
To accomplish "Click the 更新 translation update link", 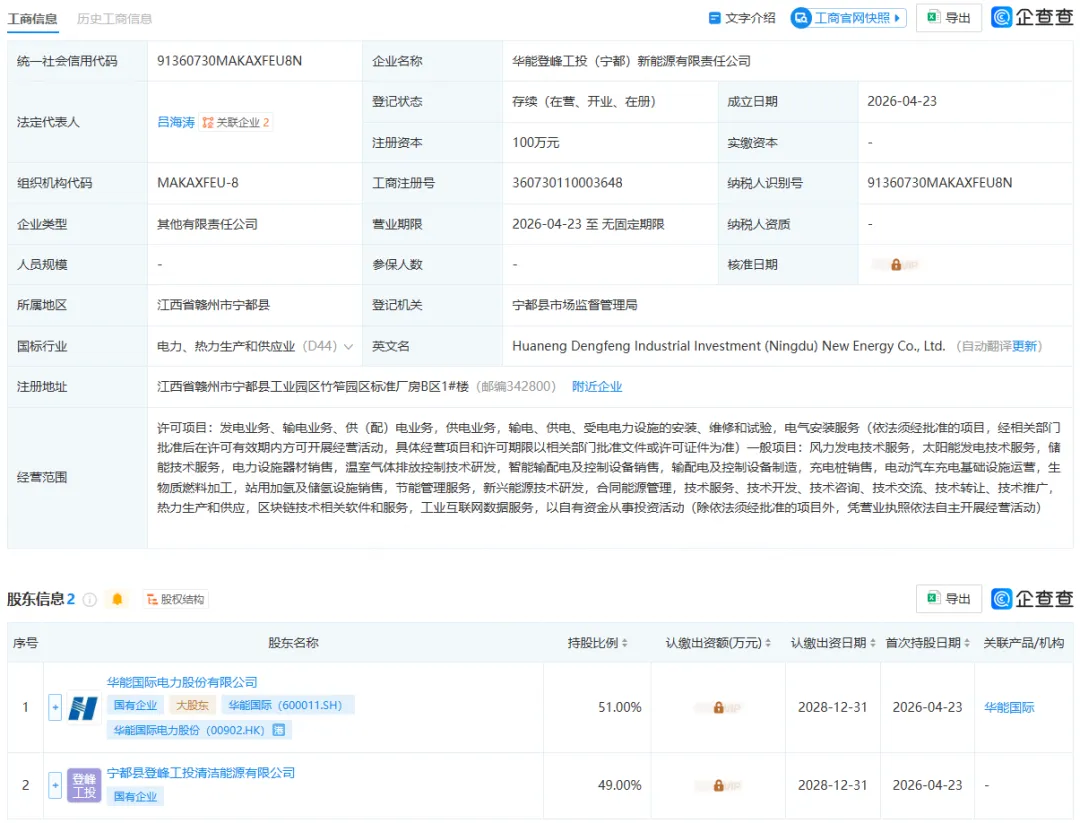I will (1025, 346).
